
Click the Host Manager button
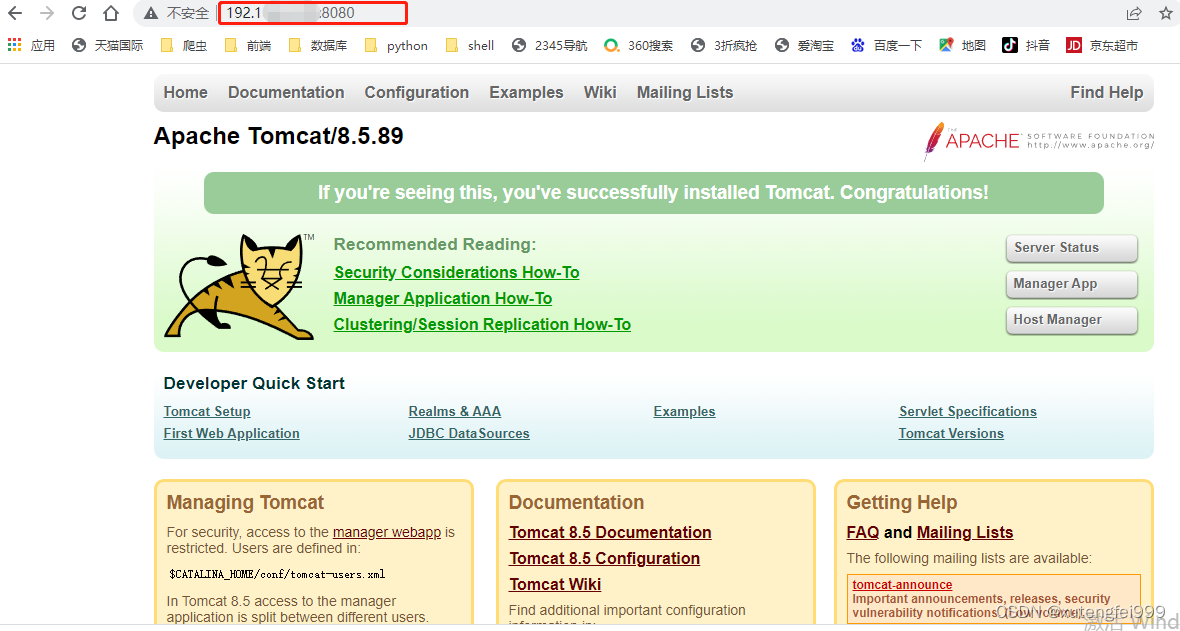point(1072,321)
